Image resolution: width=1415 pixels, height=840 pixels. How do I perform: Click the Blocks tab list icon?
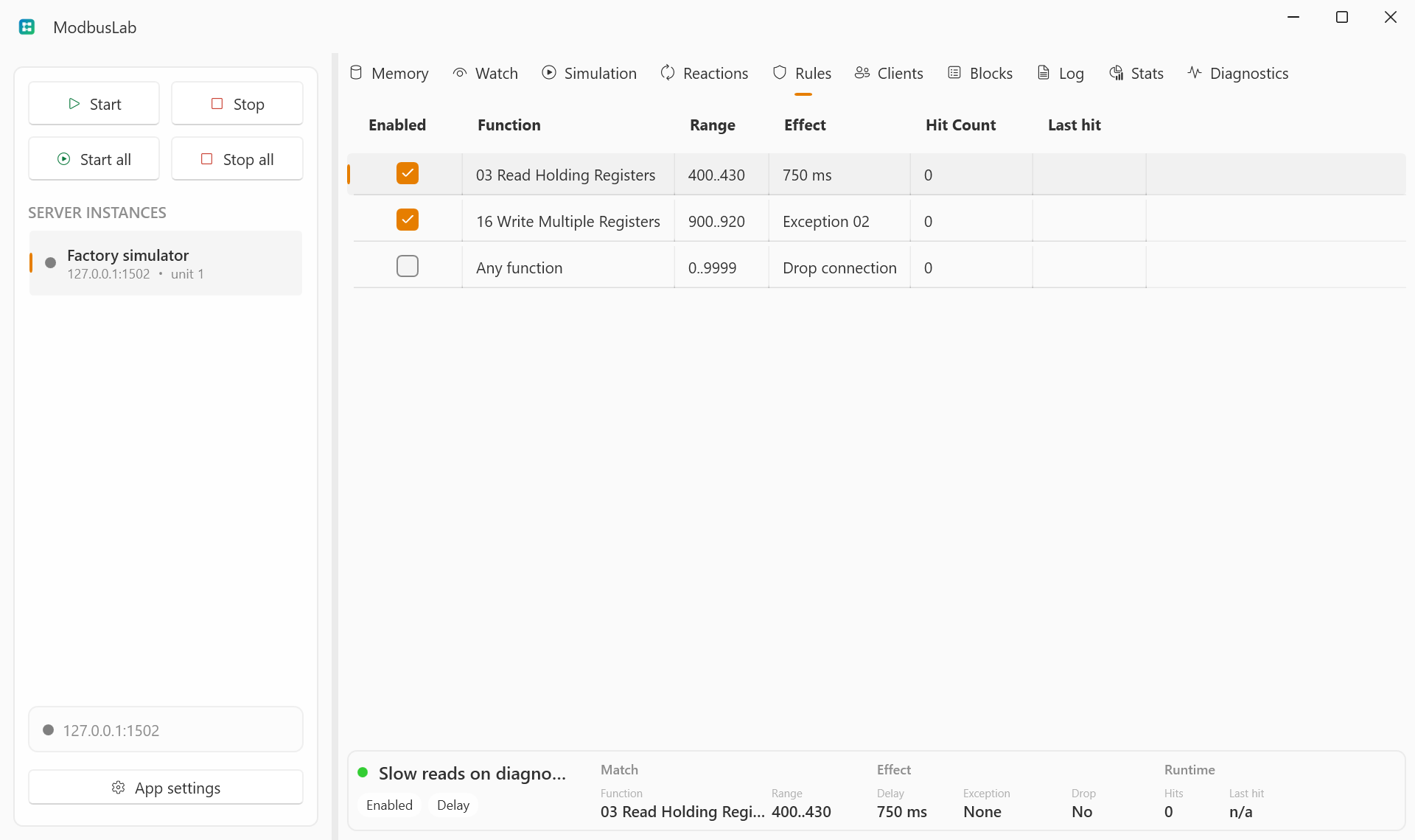[954, 72]
